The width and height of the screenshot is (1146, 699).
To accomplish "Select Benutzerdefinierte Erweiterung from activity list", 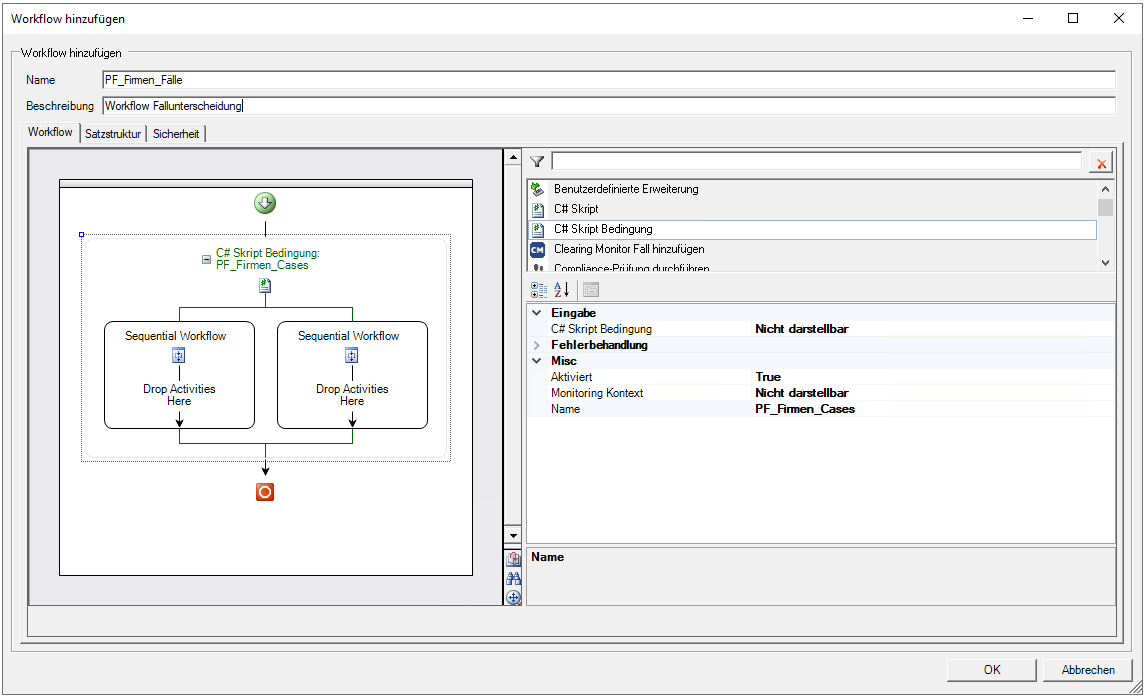I will [812, 189].
